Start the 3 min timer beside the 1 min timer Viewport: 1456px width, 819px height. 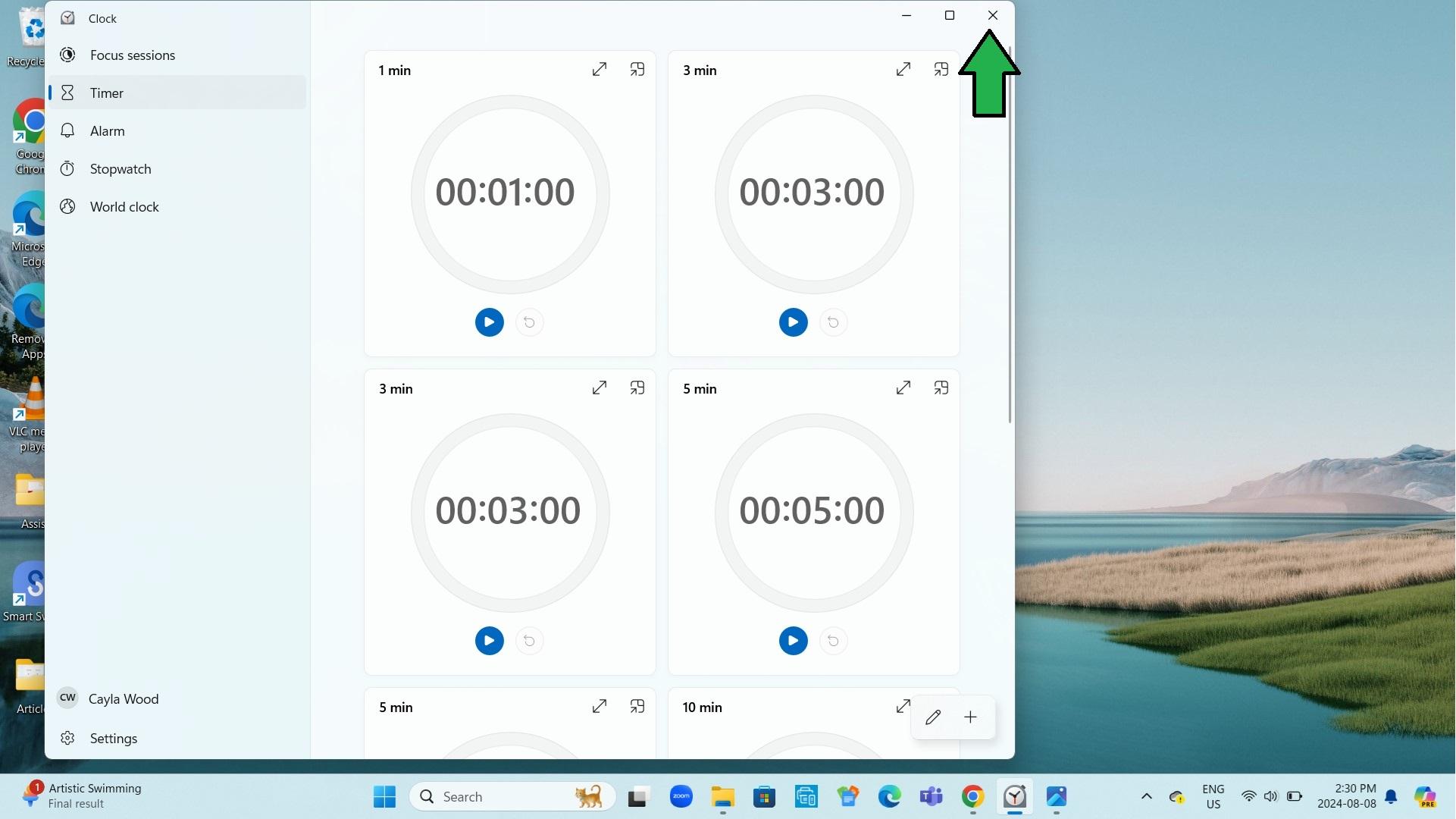pos(793,322)
